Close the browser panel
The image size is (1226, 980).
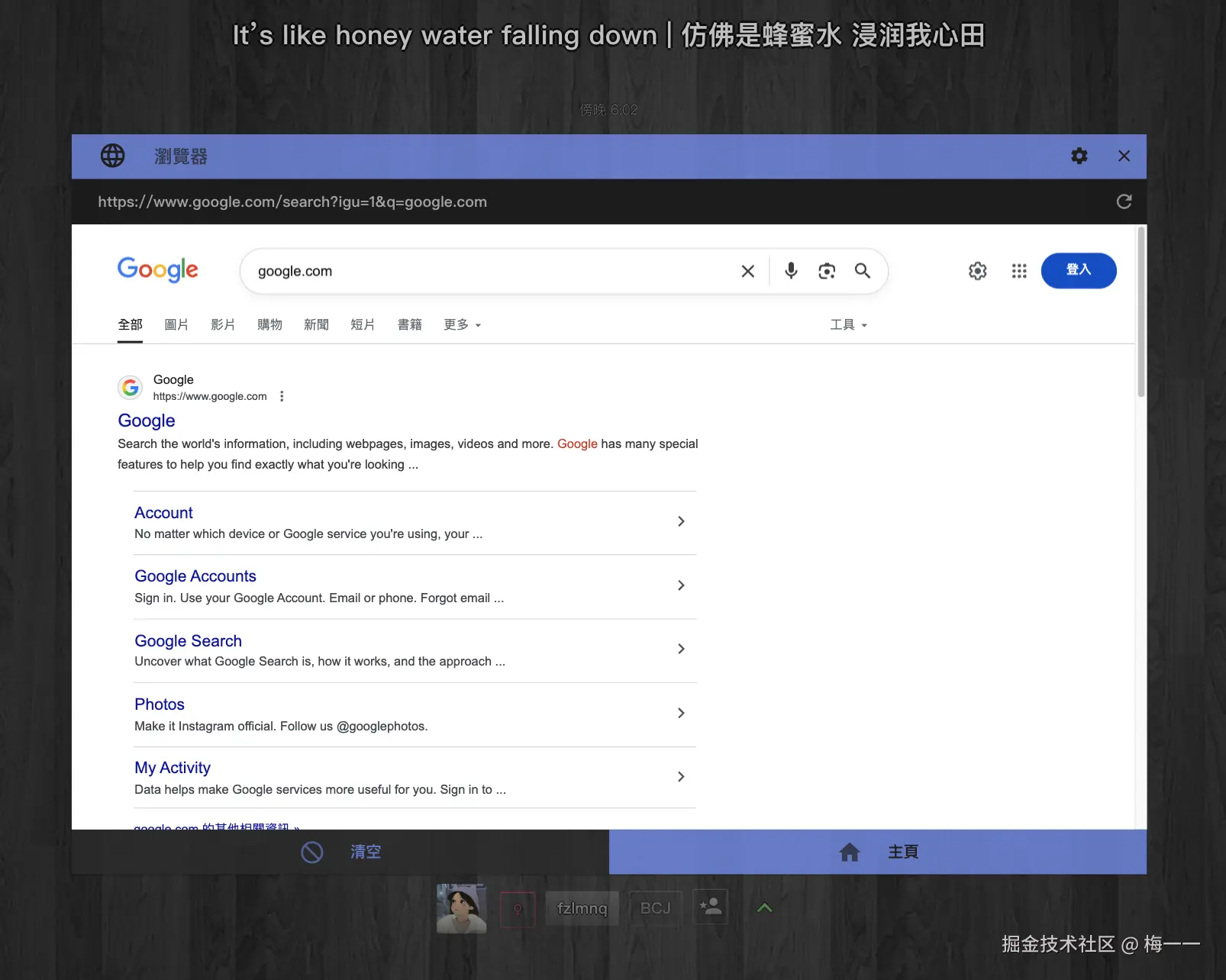pos(1124,156)
